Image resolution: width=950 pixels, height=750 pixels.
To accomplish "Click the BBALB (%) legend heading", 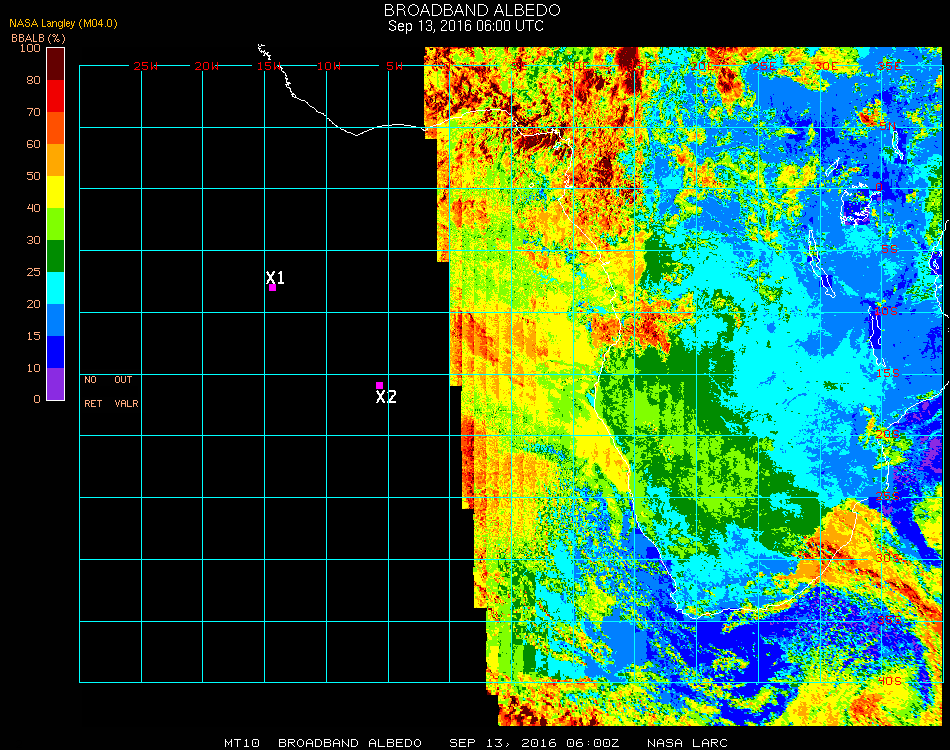I will click(31, 37).
